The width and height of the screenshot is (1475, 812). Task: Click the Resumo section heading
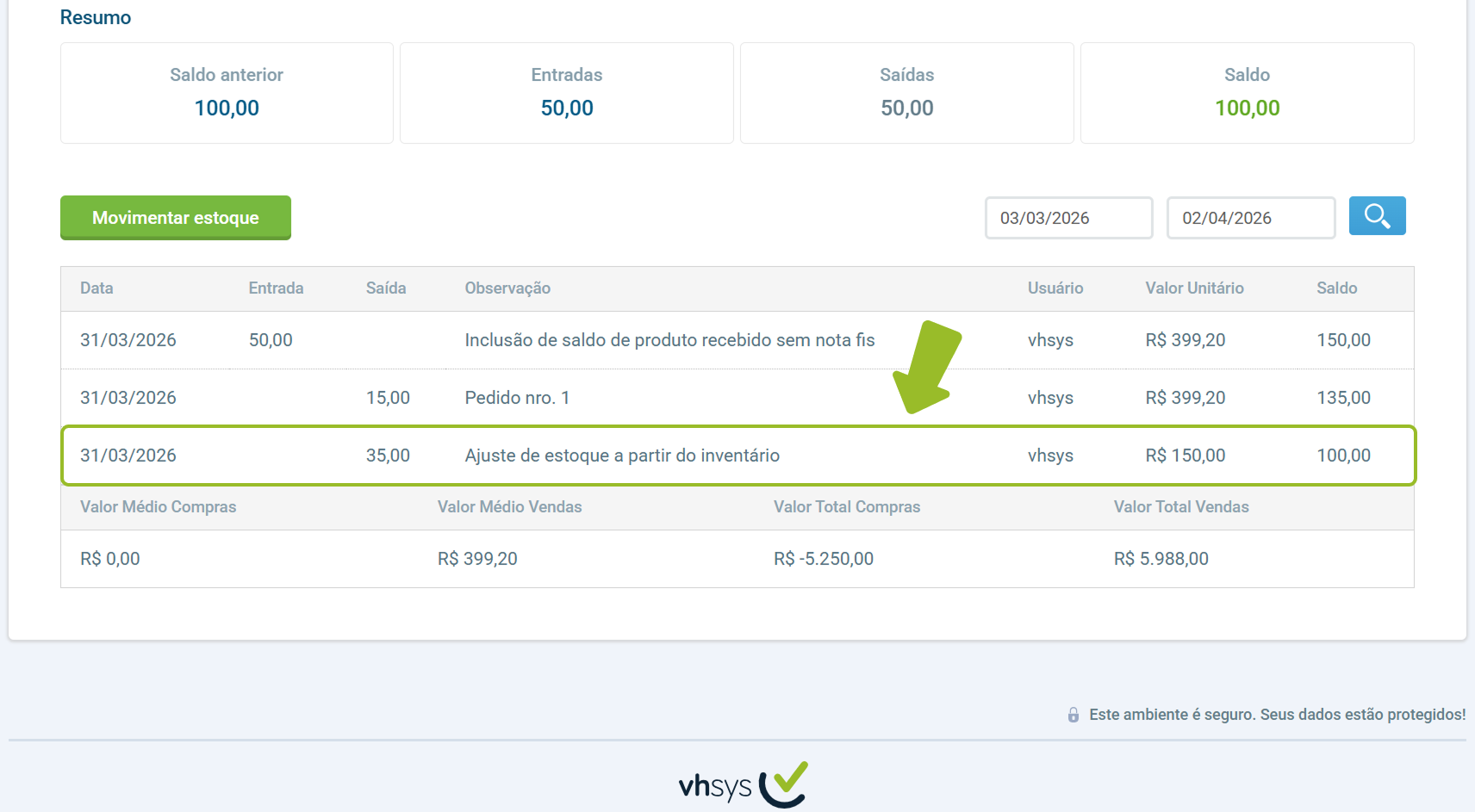pos(96,17)
